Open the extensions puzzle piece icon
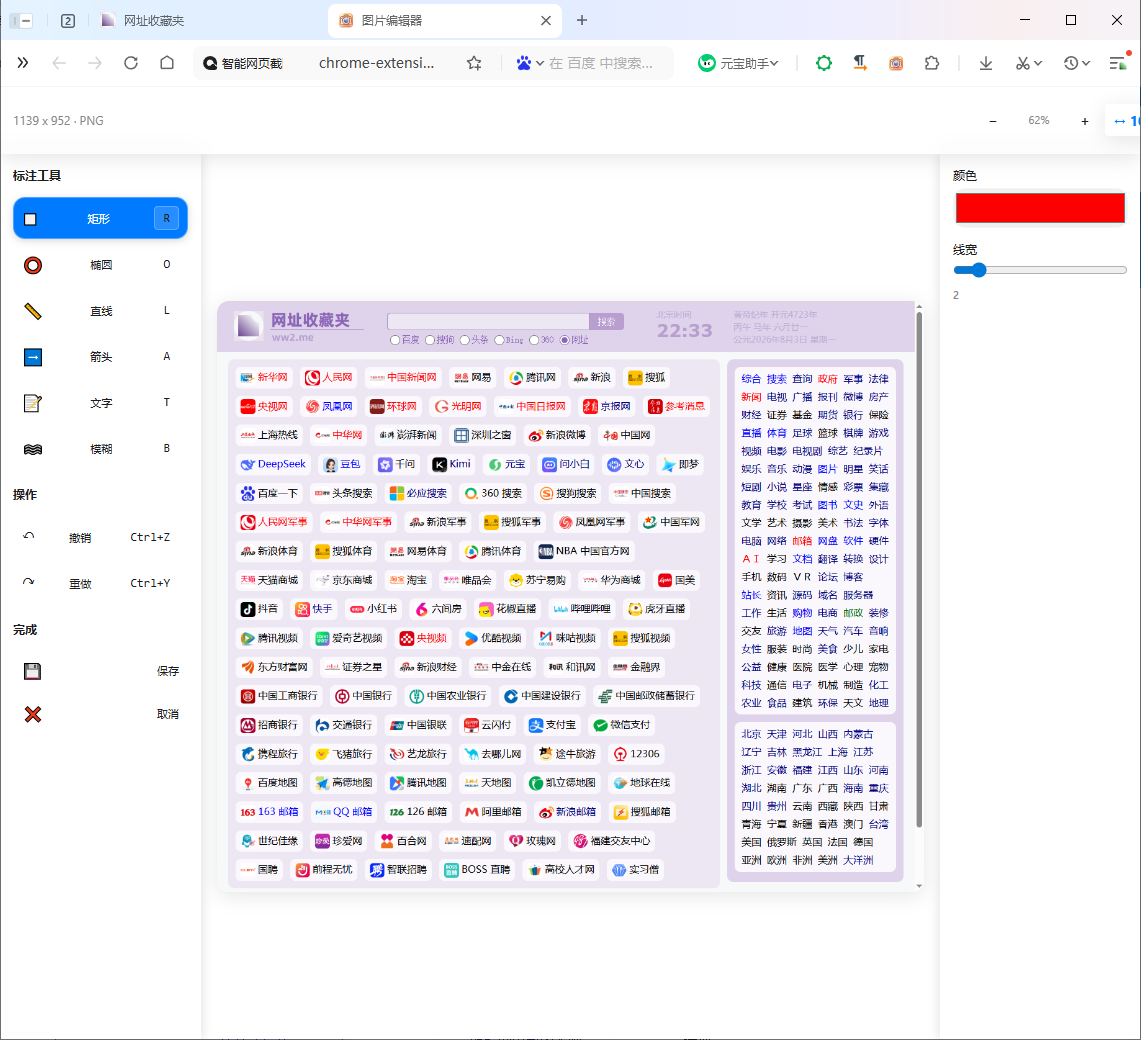This screenshot has width=1141, height=1040. coord(932,63)
